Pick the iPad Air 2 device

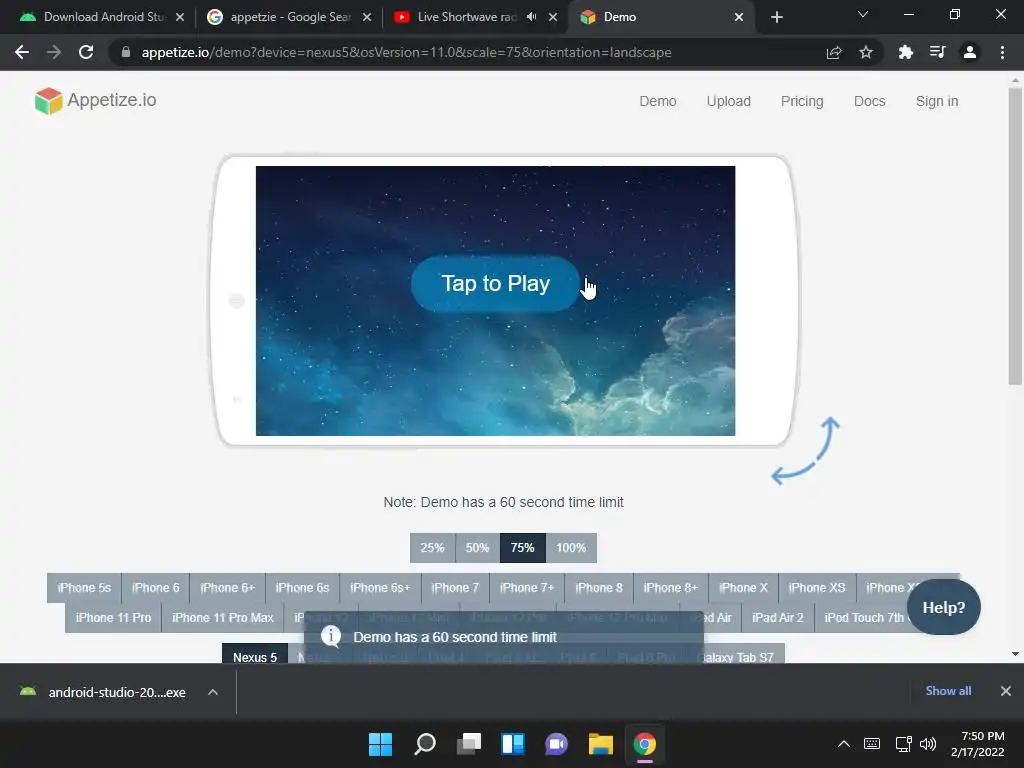[778, 618]
